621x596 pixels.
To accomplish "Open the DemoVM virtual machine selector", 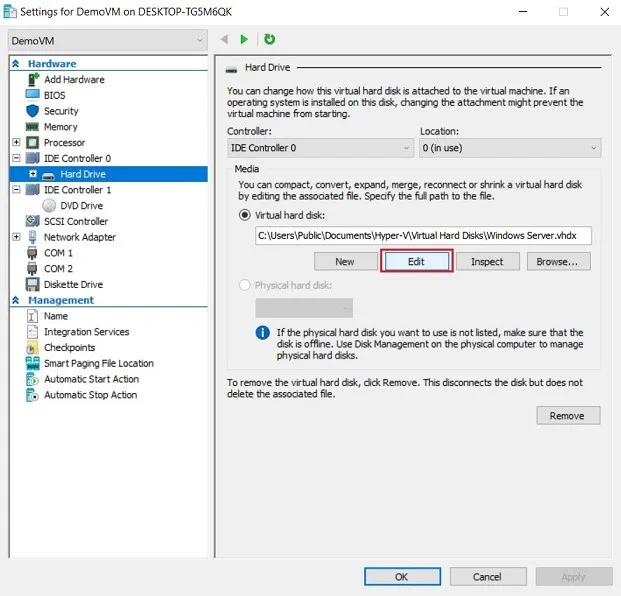I will (x=107, y=40).
